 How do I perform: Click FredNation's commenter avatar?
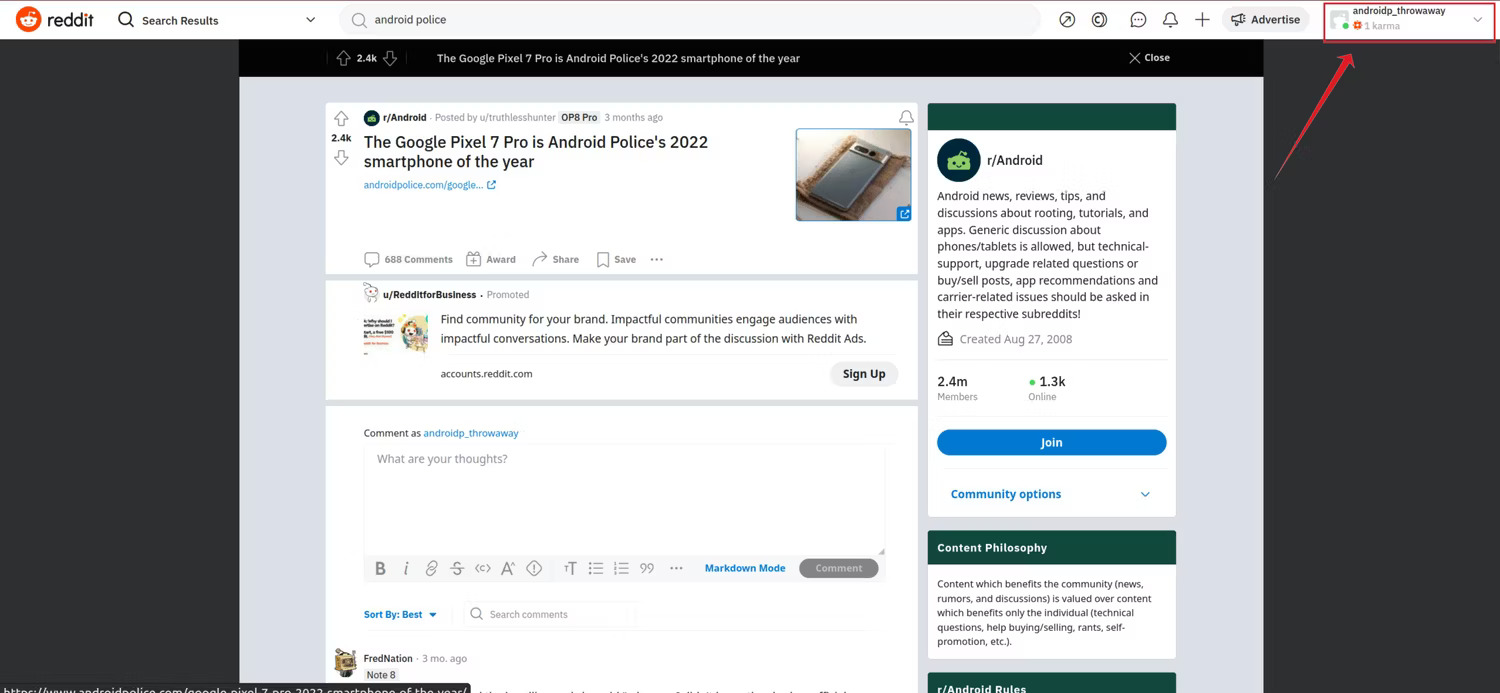click(x=346, y=662)
